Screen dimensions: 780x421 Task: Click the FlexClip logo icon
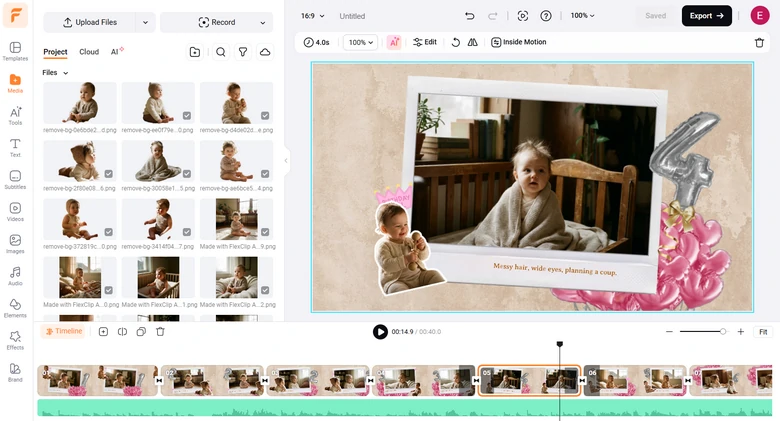coord(15,15)
